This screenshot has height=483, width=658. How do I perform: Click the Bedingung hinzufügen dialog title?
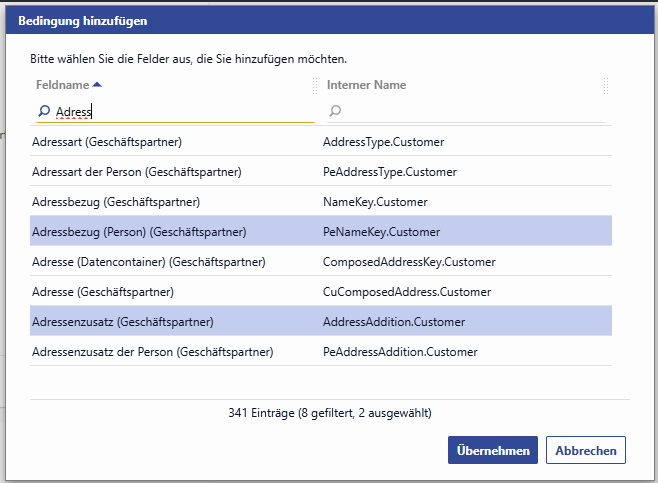click(x=83, y=21)
